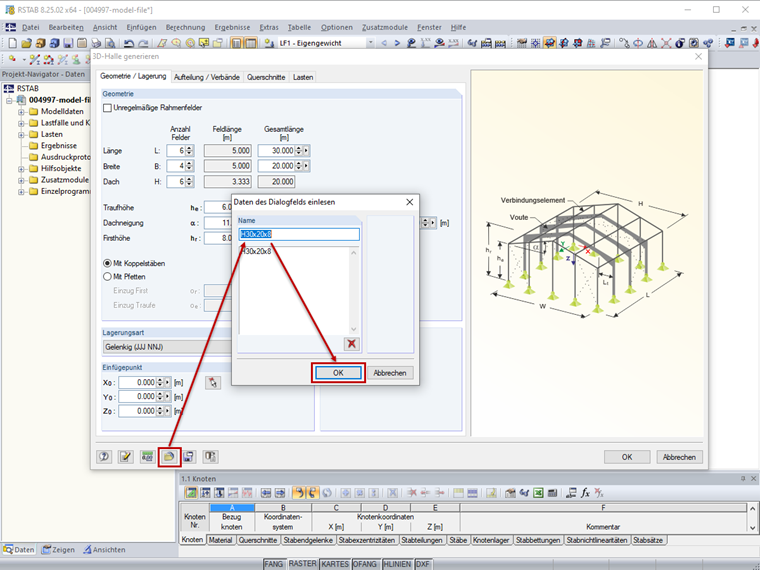This screenshot has width=760, height=570.
Task: Click the Print icon in main toolbar
Action: (x=96, y=43)
